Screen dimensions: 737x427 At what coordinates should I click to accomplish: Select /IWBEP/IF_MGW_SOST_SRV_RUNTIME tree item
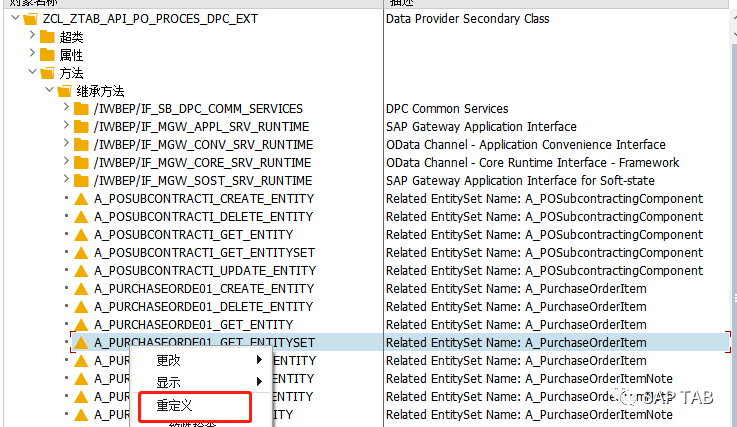point(203,181)
